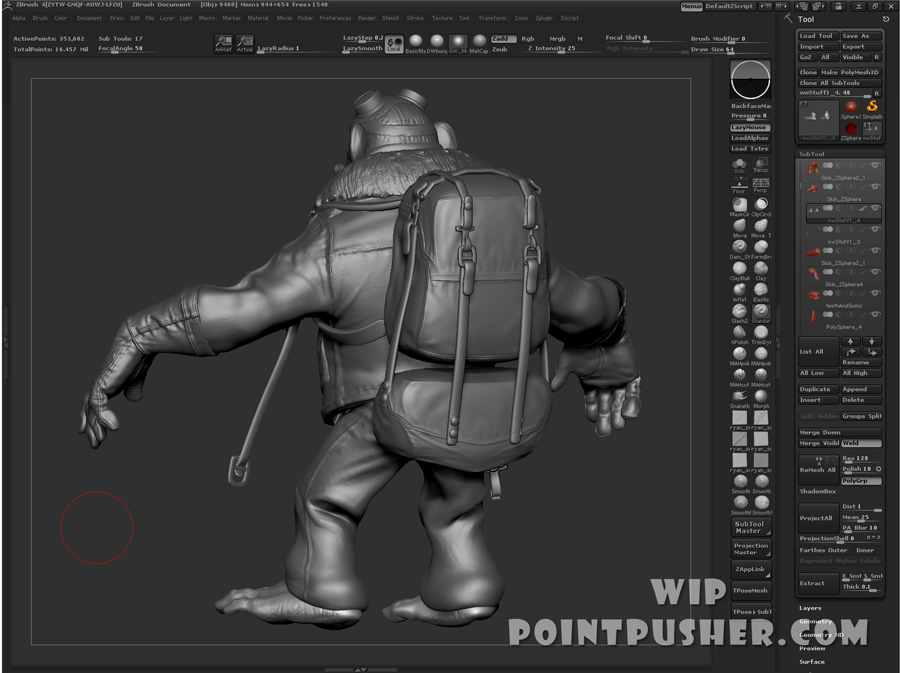Turn on Transp transparency icon

(x=761, y=166)
